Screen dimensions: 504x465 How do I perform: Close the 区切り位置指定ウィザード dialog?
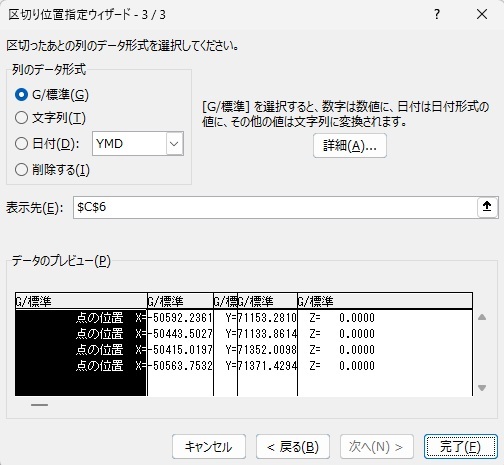point(482,14)
